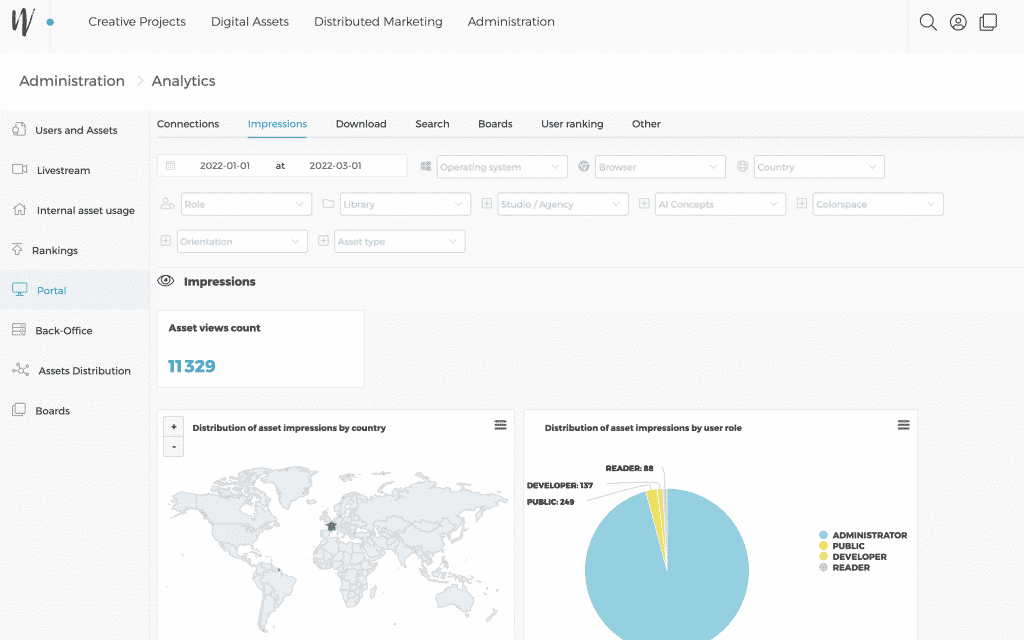Toggle PUBLIC series in pie legend
This screenshot has width=1024, height=640.
pos(847,547)
